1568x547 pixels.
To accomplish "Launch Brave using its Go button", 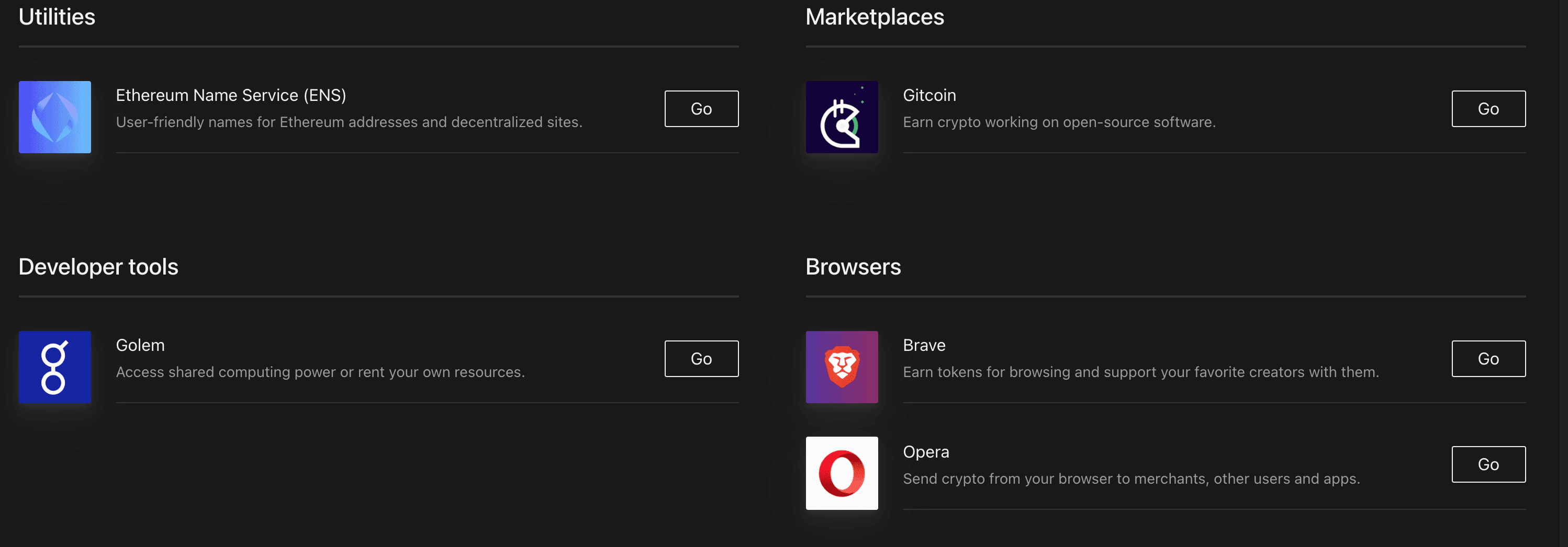I will click(x=1487, y=358).
